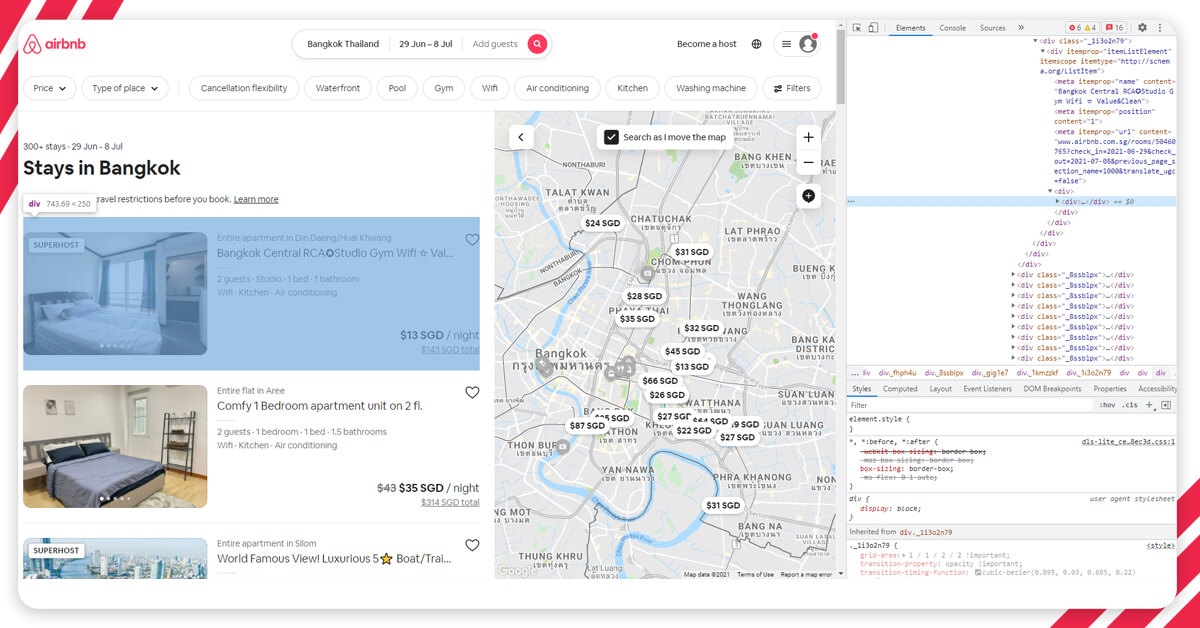Toggle Search as I move the map checkbox
Screen dimensions: 1200x628
tap(611, 137)
